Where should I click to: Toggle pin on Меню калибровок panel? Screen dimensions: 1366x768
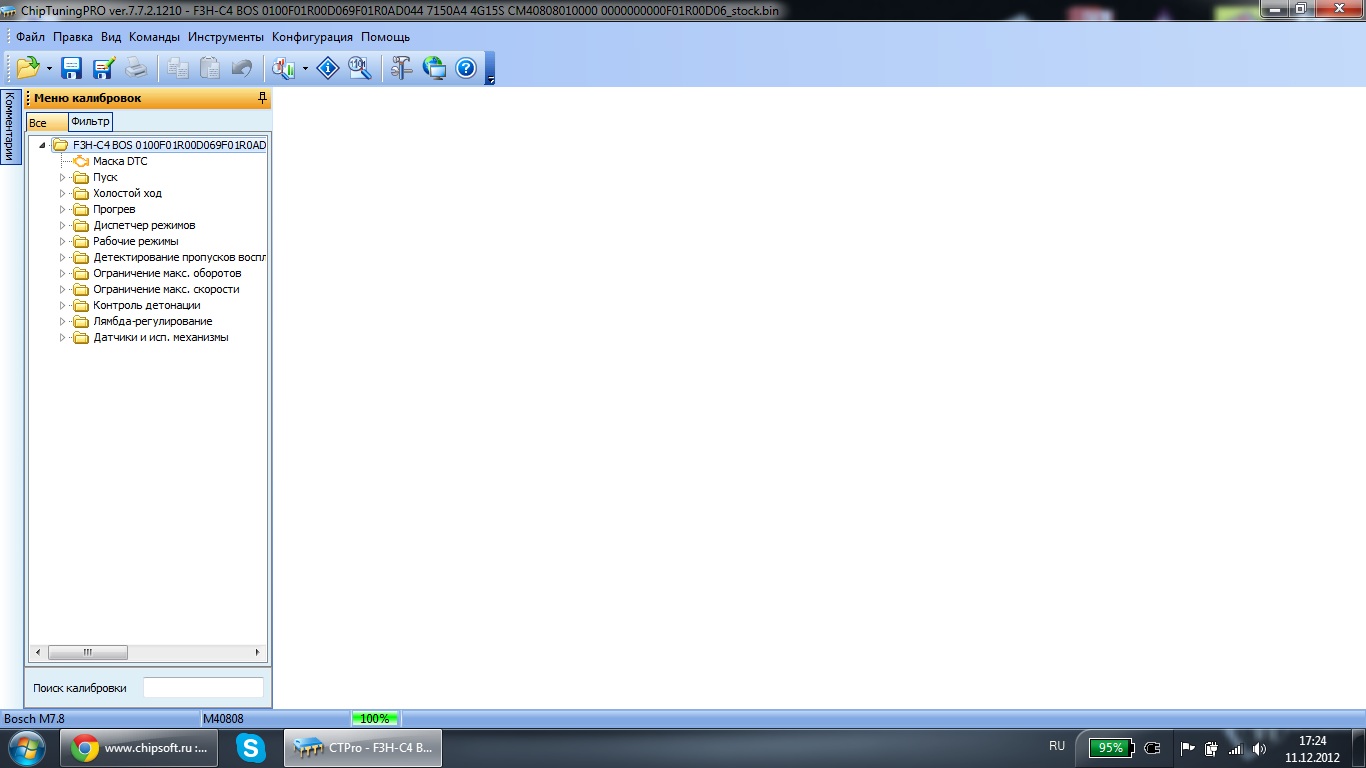pos(262,98)
